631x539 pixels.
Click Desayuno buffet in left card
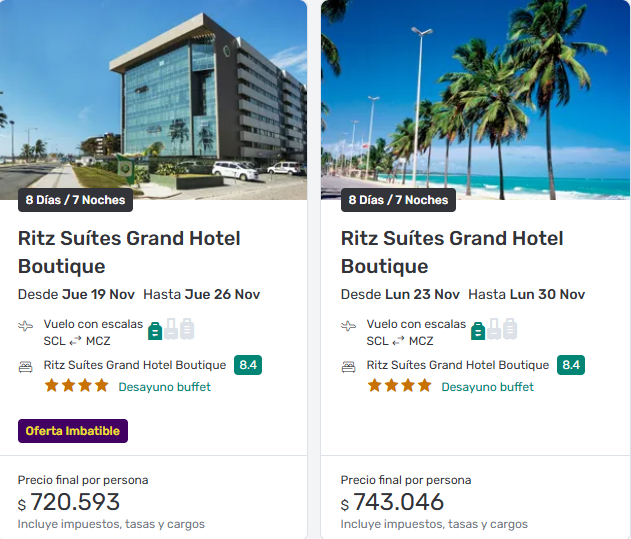pyautogui.click(x=164, y=387)
